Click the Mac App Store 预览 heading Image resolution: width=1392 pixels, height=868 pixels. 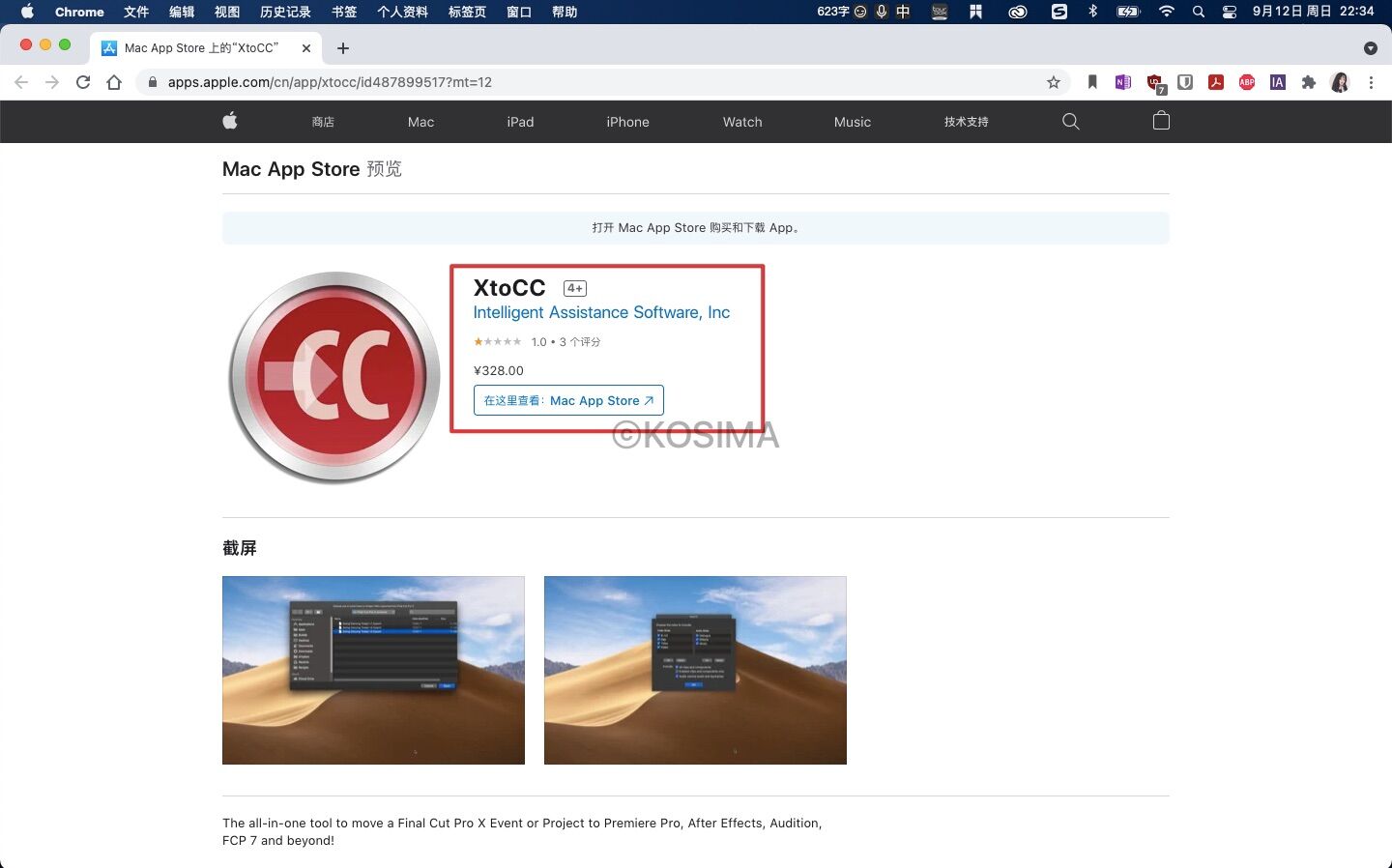(312, 169)
